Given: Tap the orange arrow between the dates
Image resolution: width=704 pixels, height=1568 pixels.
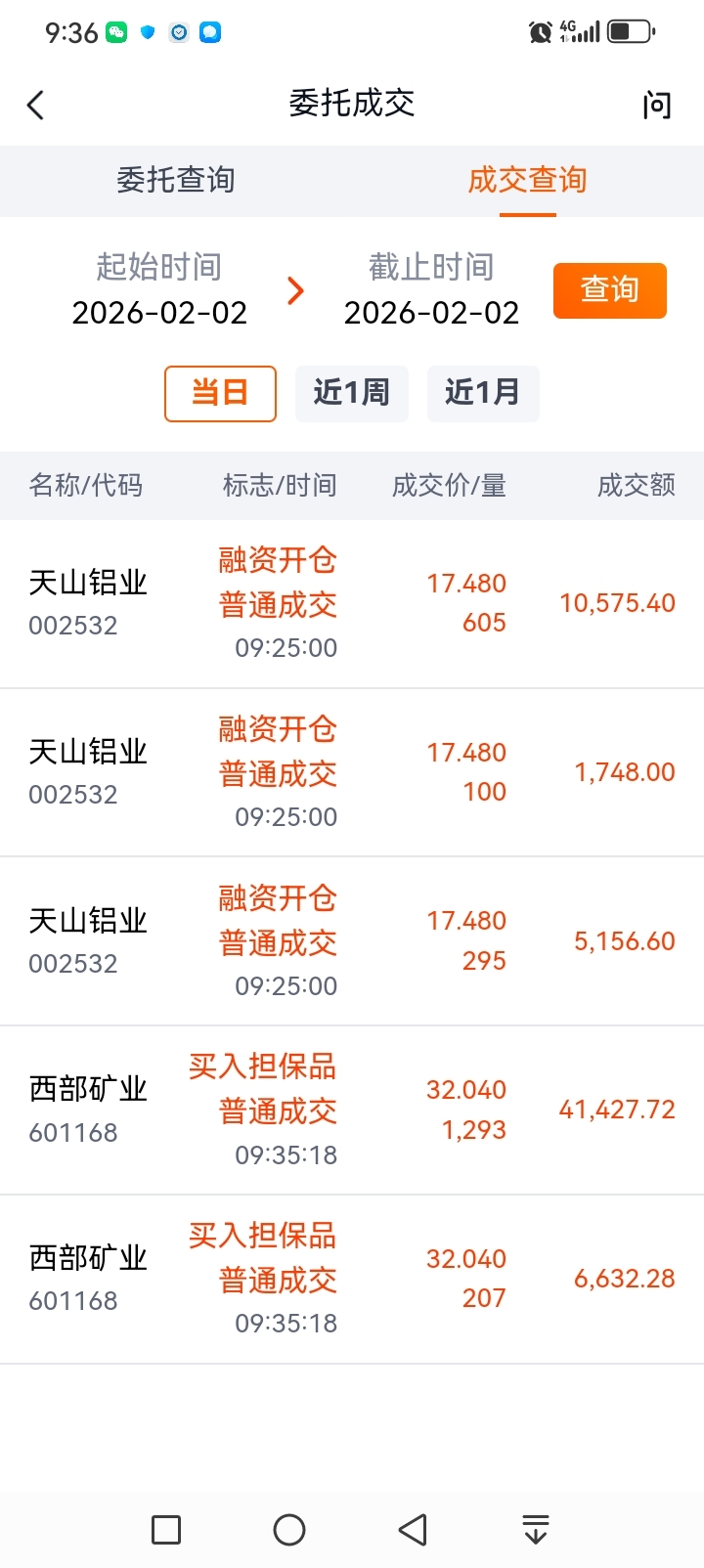Looking at the screenshot, I should click(295, 290).
